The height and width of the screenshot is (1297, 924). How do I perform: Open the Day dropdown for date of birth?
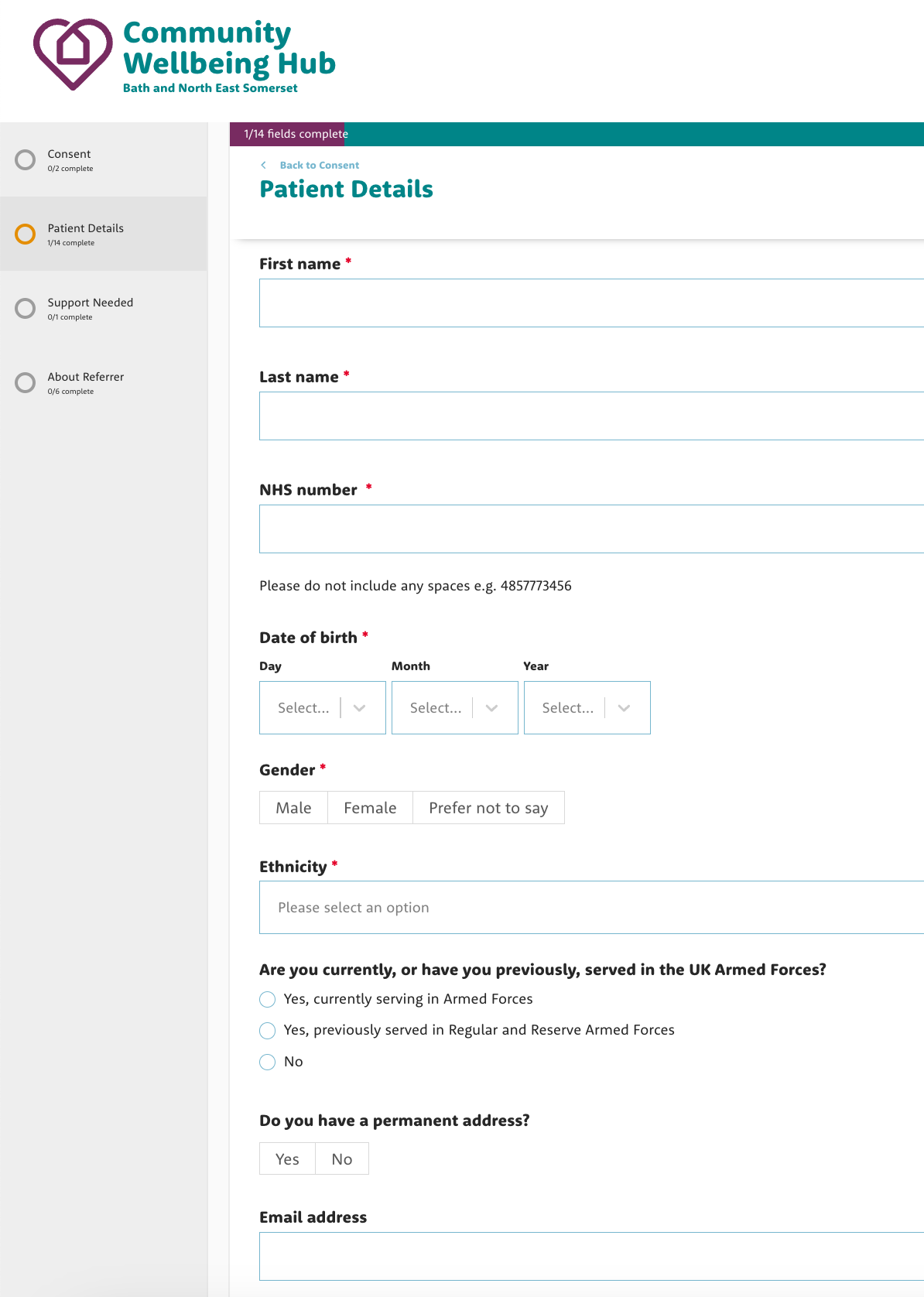pos(322,707)
